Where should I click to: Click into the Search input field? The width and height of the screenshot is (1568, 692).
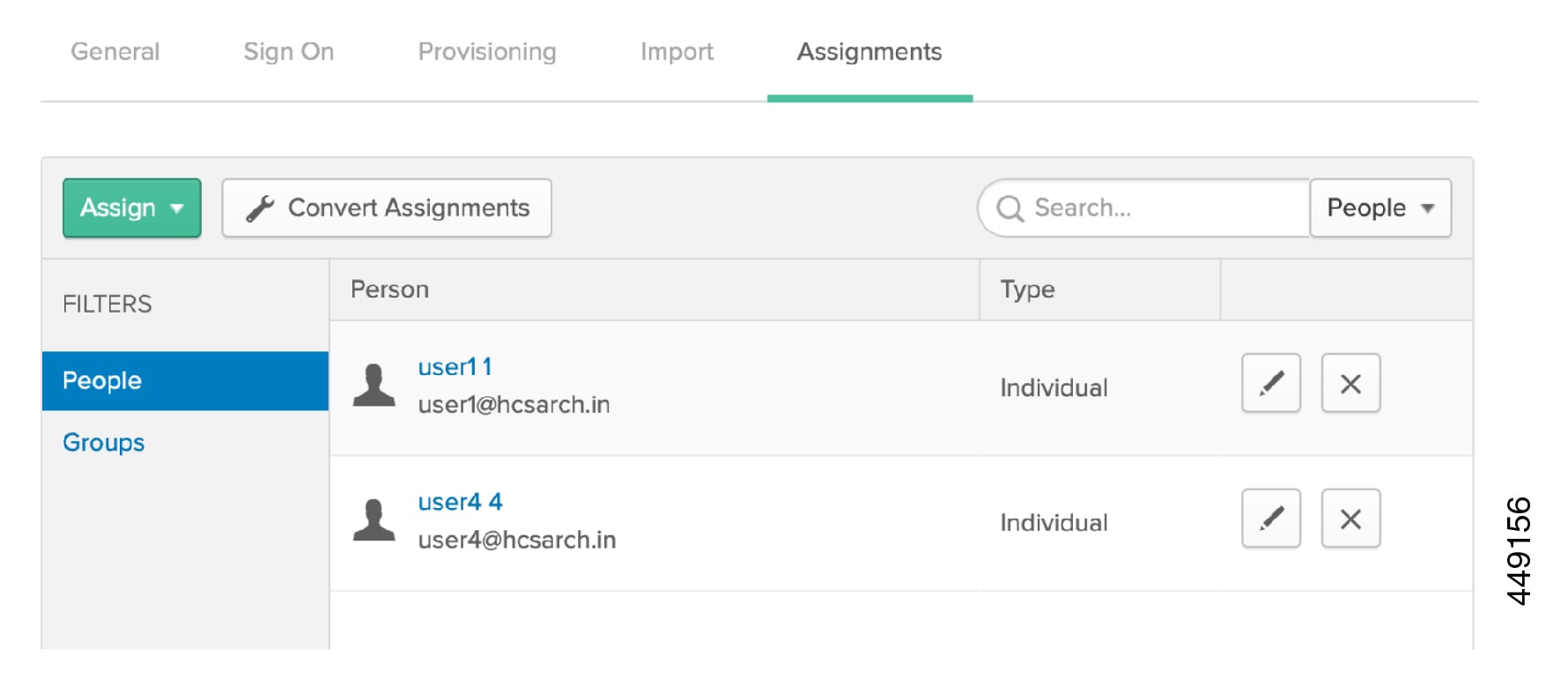[x=1163, y=208]
